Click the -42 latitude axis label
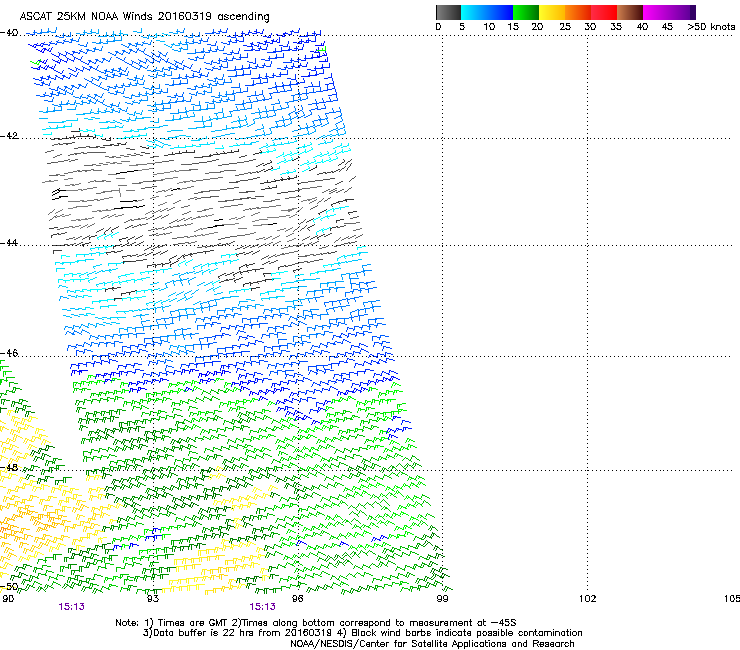740x650 pixels. click(9, 135)
